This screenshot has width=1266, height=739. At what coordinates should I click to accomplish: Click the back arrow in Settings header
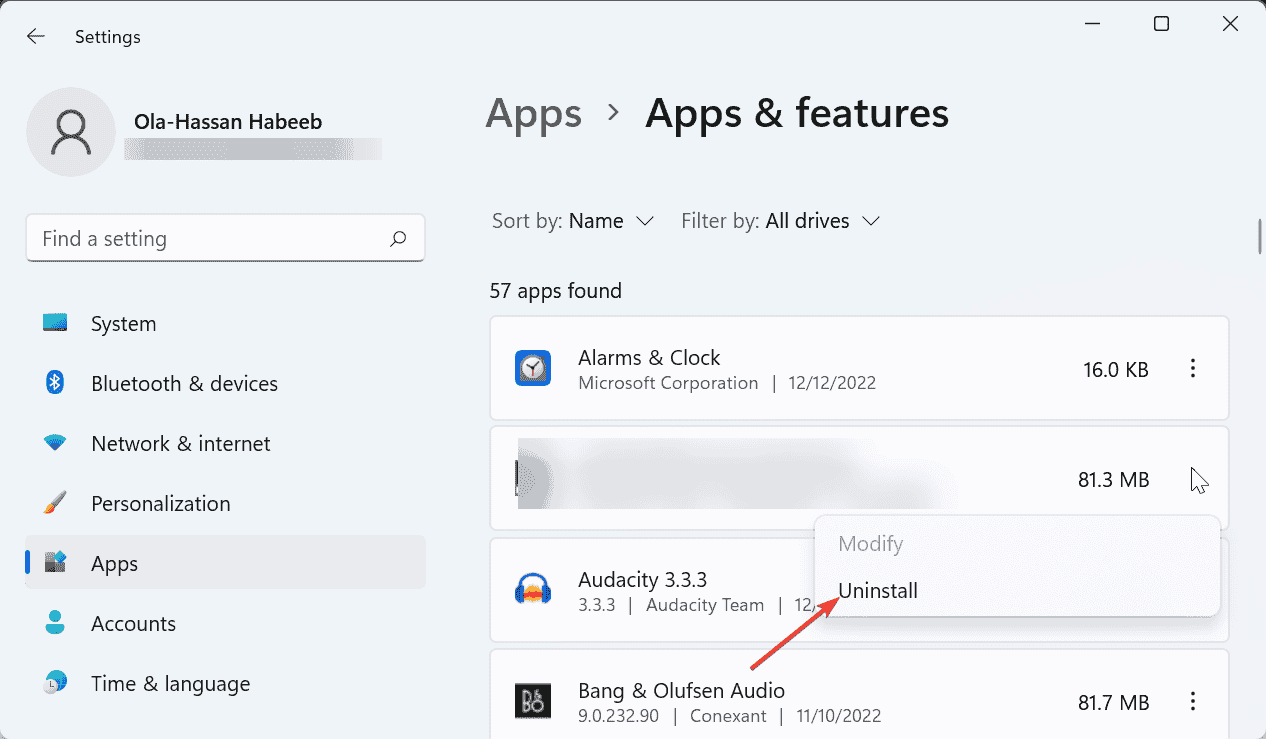pyautogui.click(x=36, y=37)
